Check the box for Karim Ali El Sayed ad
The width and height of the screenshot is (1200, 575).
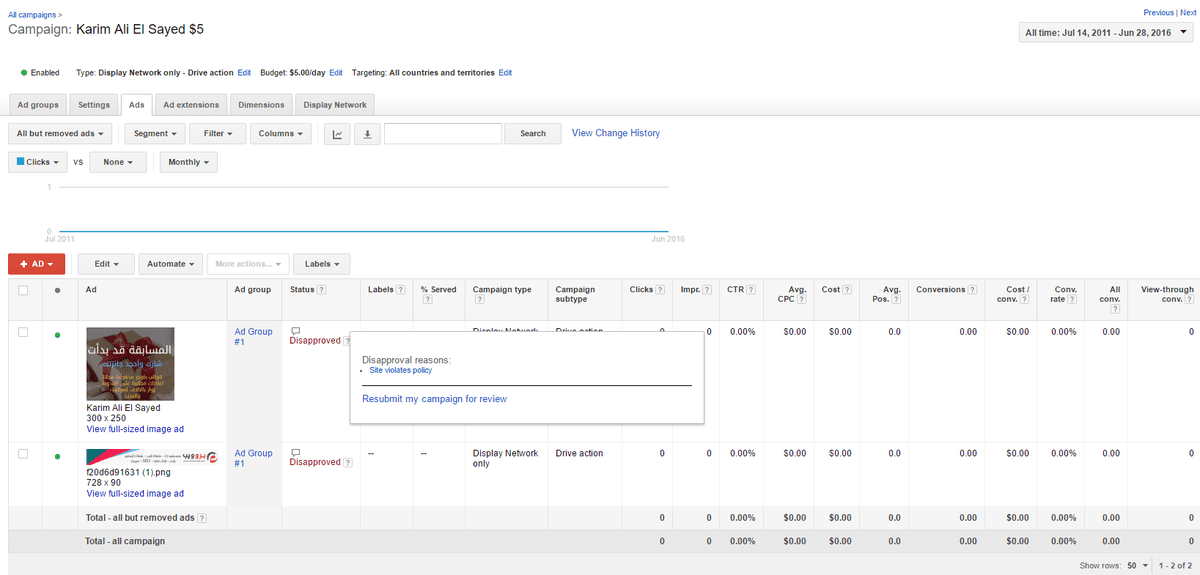(24, 333)
